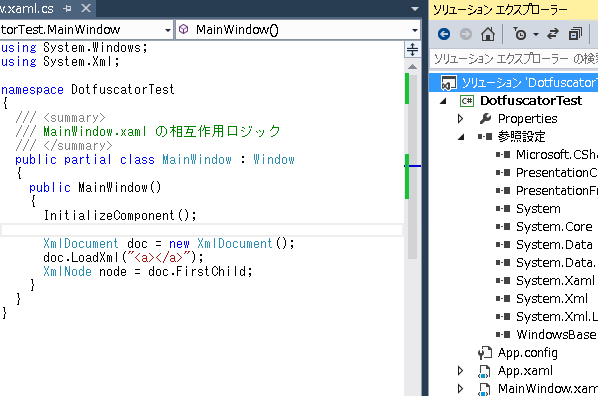
Task: Click the config file icon for App.config
Action: tap(485, 353)
